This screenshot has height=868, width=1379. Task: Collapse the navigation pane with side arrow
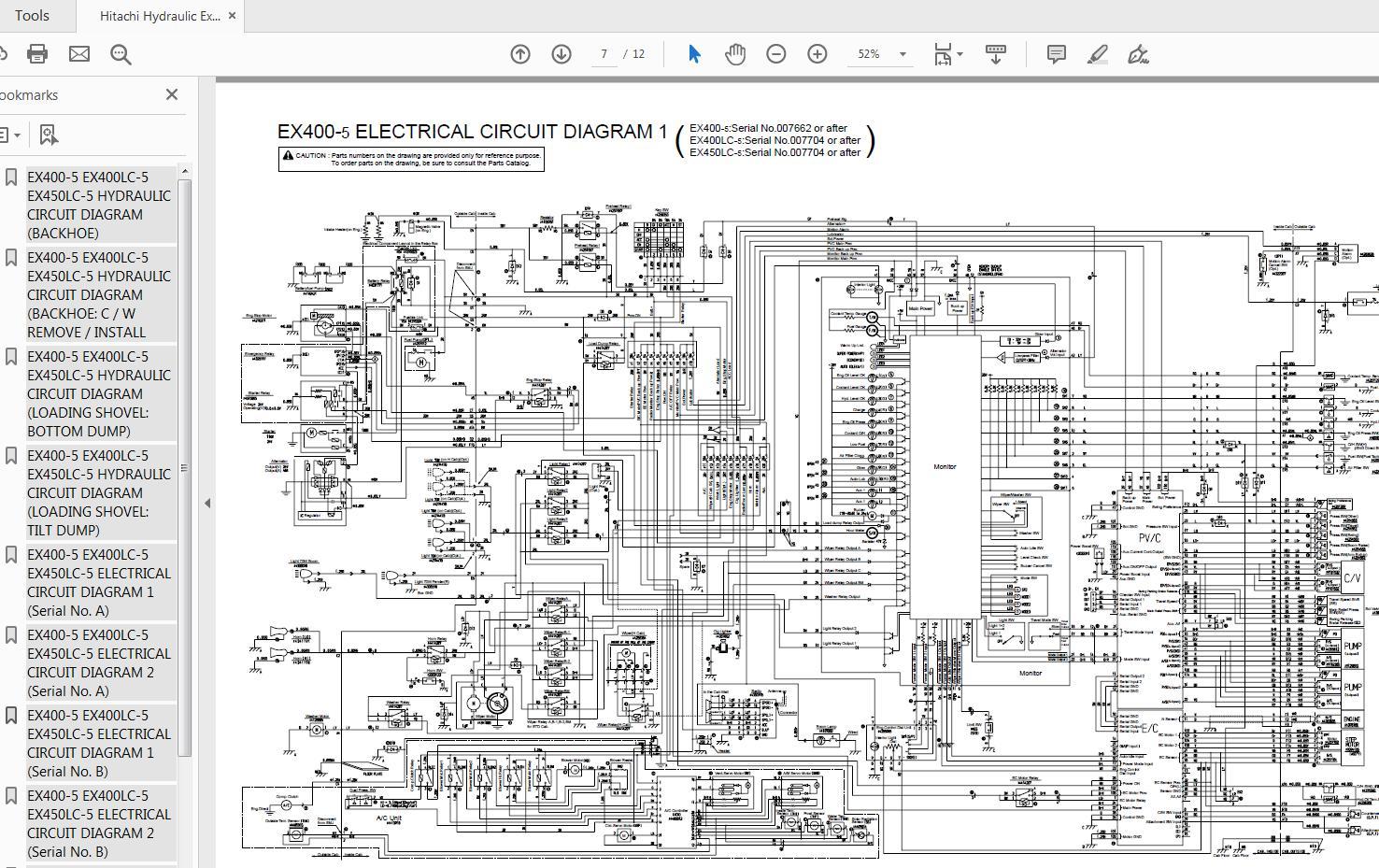pos(207,503)
